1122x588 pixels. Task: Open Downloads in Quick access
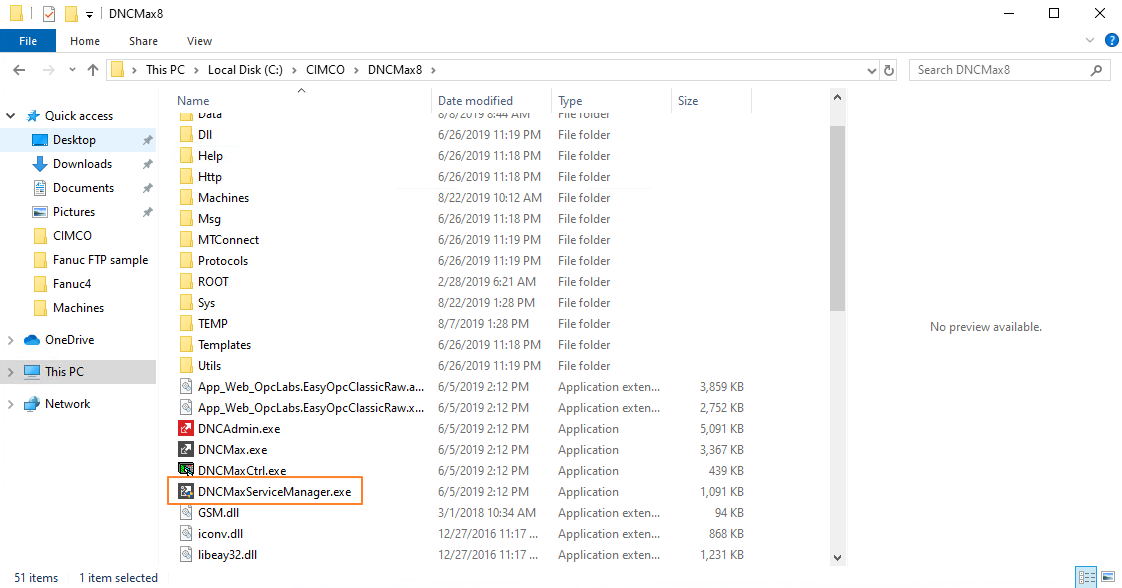tap(82, 164)
